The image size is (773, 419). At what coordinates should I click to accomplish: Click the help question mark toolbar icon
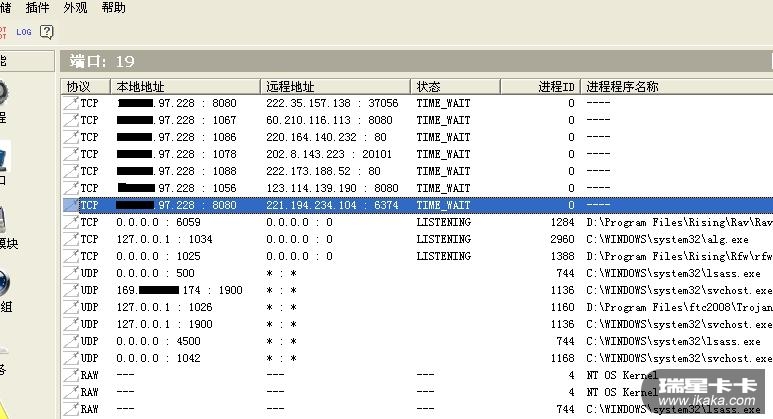click(47, 32)
